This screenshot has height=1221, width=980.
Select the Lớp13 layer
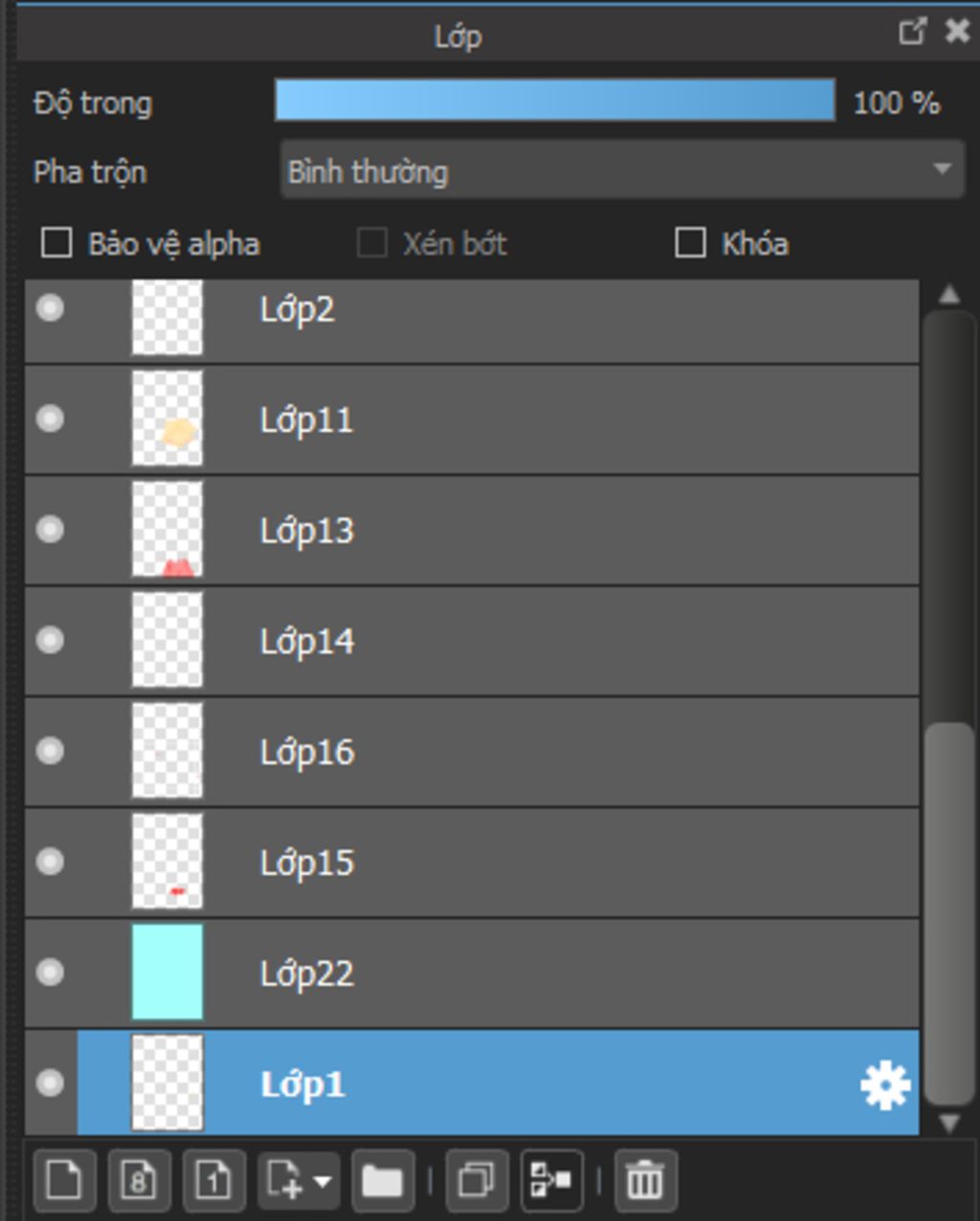472,530
